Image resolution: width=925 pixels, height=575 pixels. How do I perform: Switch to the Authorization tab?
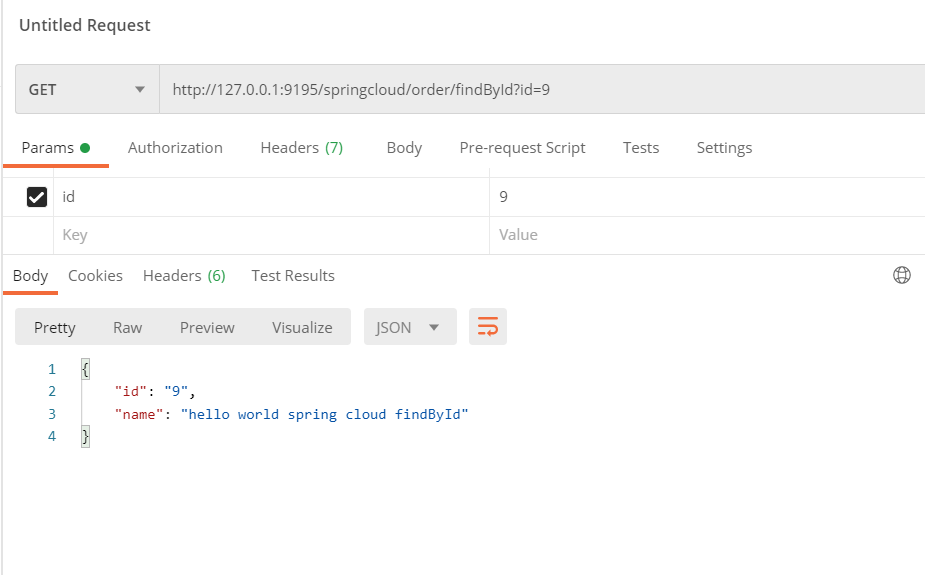(x=175, y=147)
